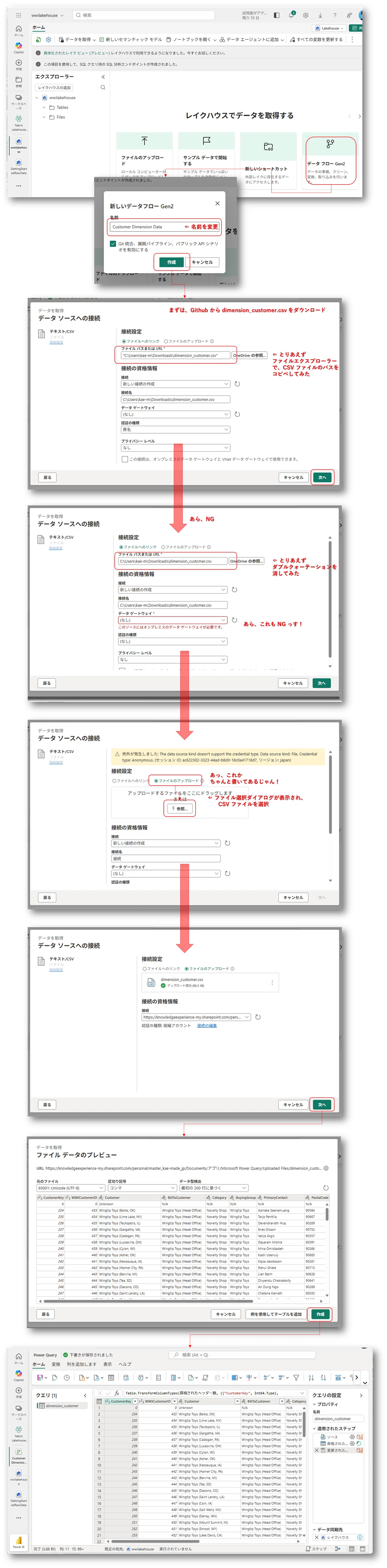Check the オンプレミス データ ゲートウェイ checkbox
The height and width of the screenshot is (1568, 387).
tap(124, 459)
